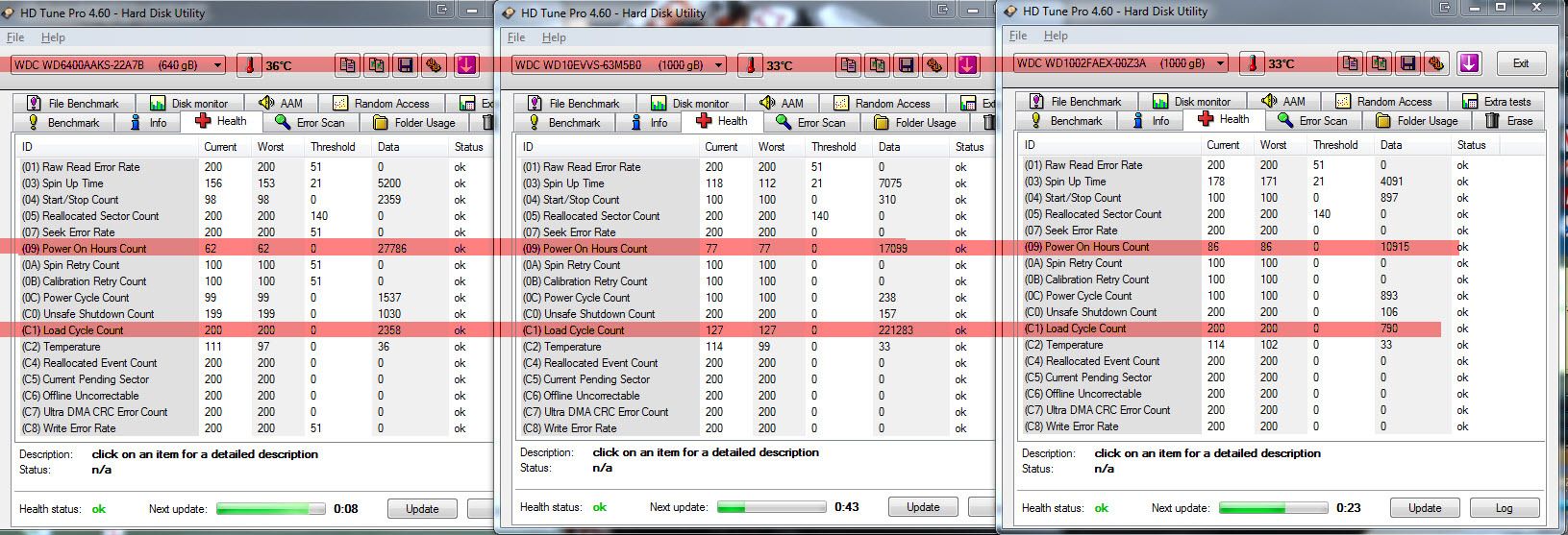Click the options wrench icon in WD1002FAEX window
The image size is (1568, 535).
[x=1436, y=63]
